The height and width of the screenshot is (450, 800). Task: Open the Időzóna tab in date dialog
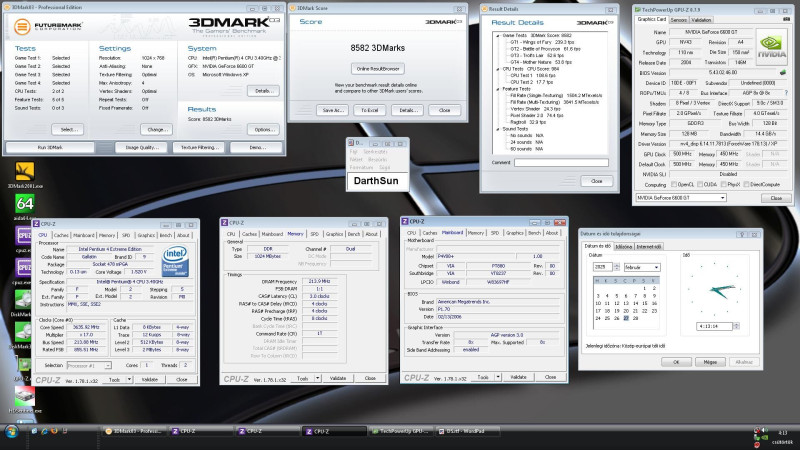point(623,246)
